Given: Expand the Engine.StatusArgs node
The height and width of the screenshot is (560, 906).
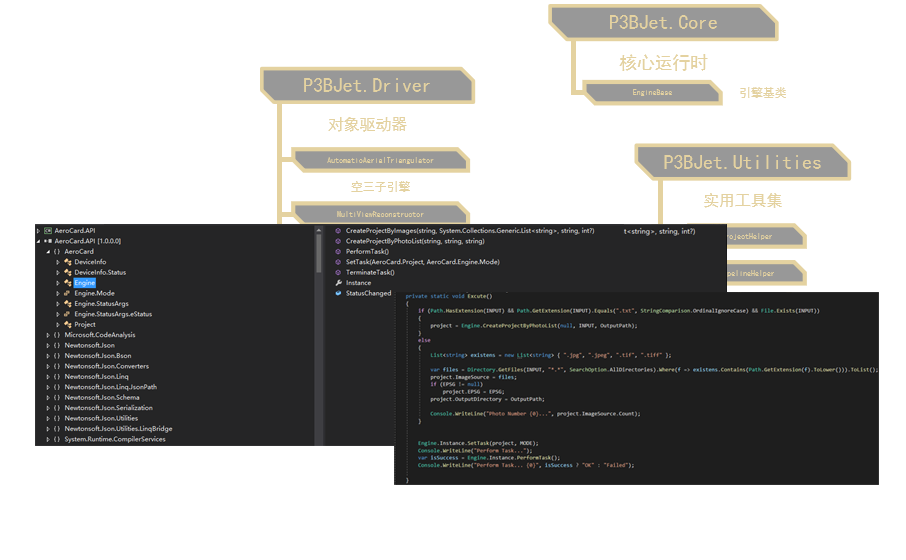Looking at the screenshot, I should (x=58, y=303).
